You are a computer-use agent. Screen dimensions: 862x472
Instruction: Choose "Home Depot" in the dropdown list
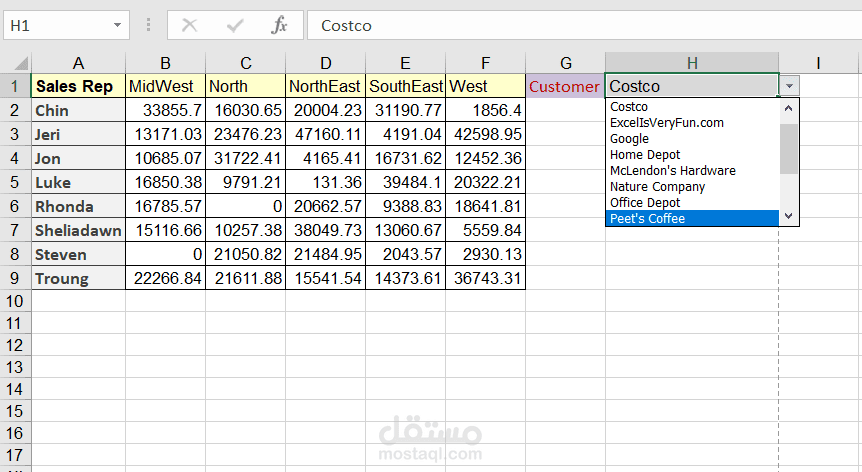(x=645, y=155)
